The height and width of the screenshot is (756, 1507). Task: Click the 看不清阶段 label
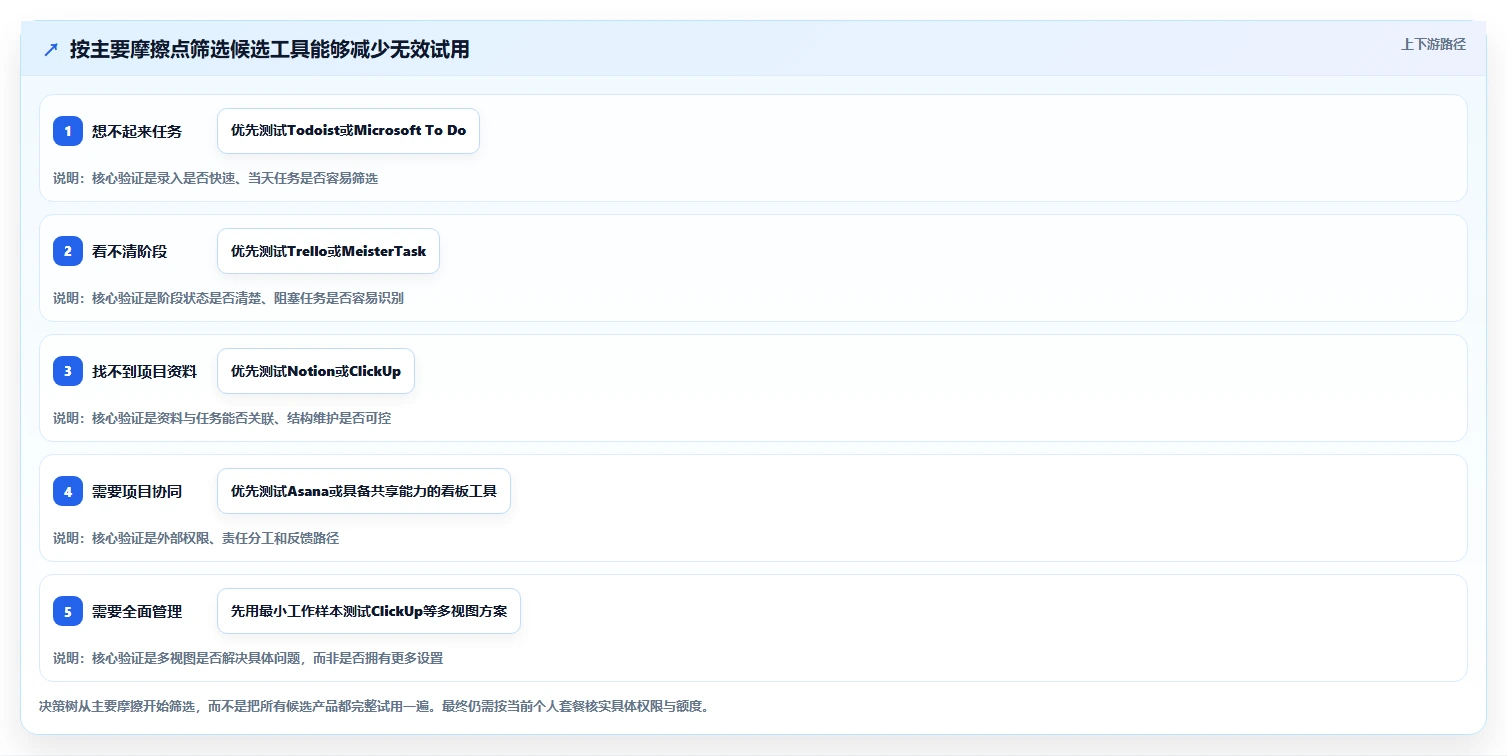129,251
